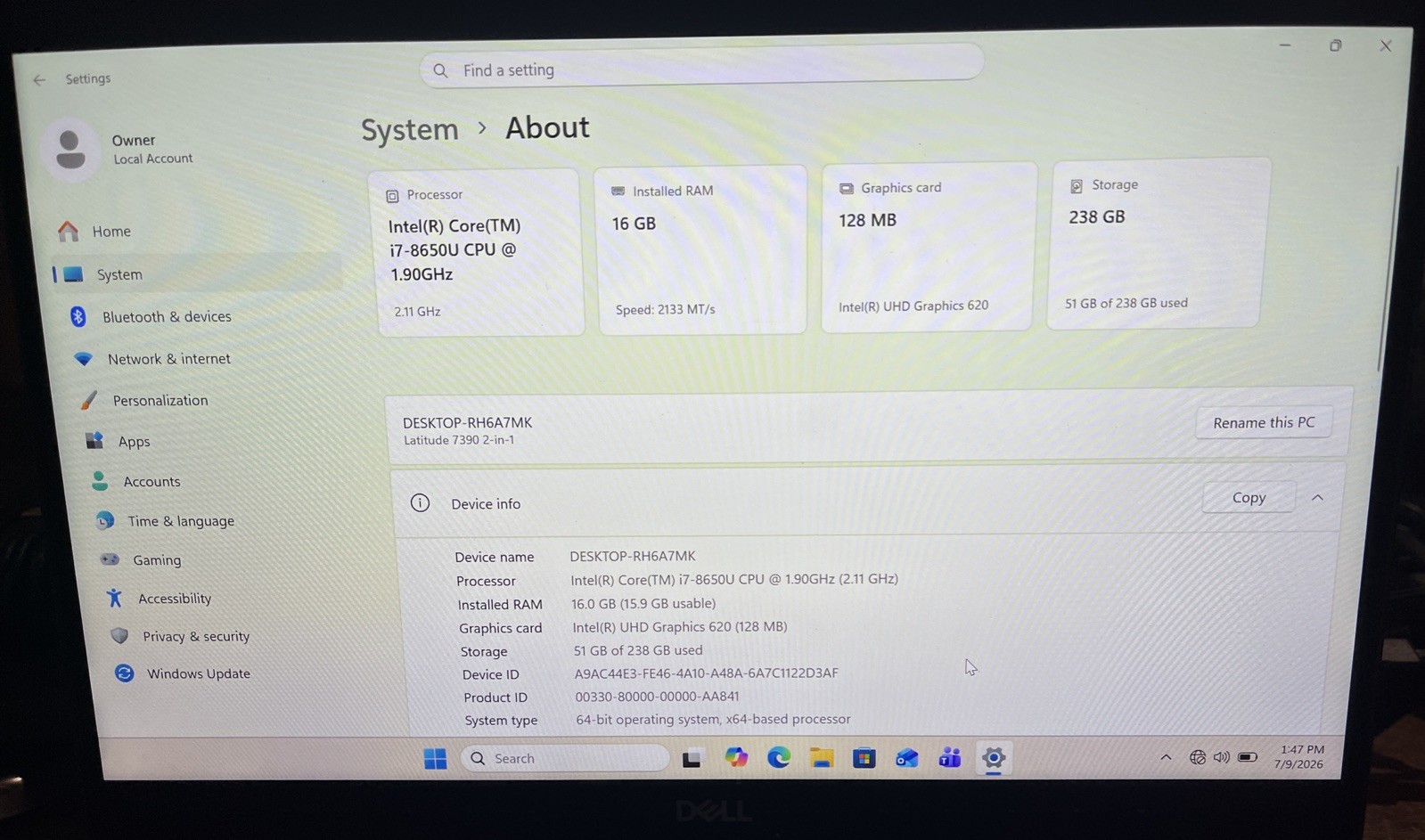Click the Accessibility figure sidebar icon
This screenshot has width=1425, height=840.
click(x=114, y=598)
